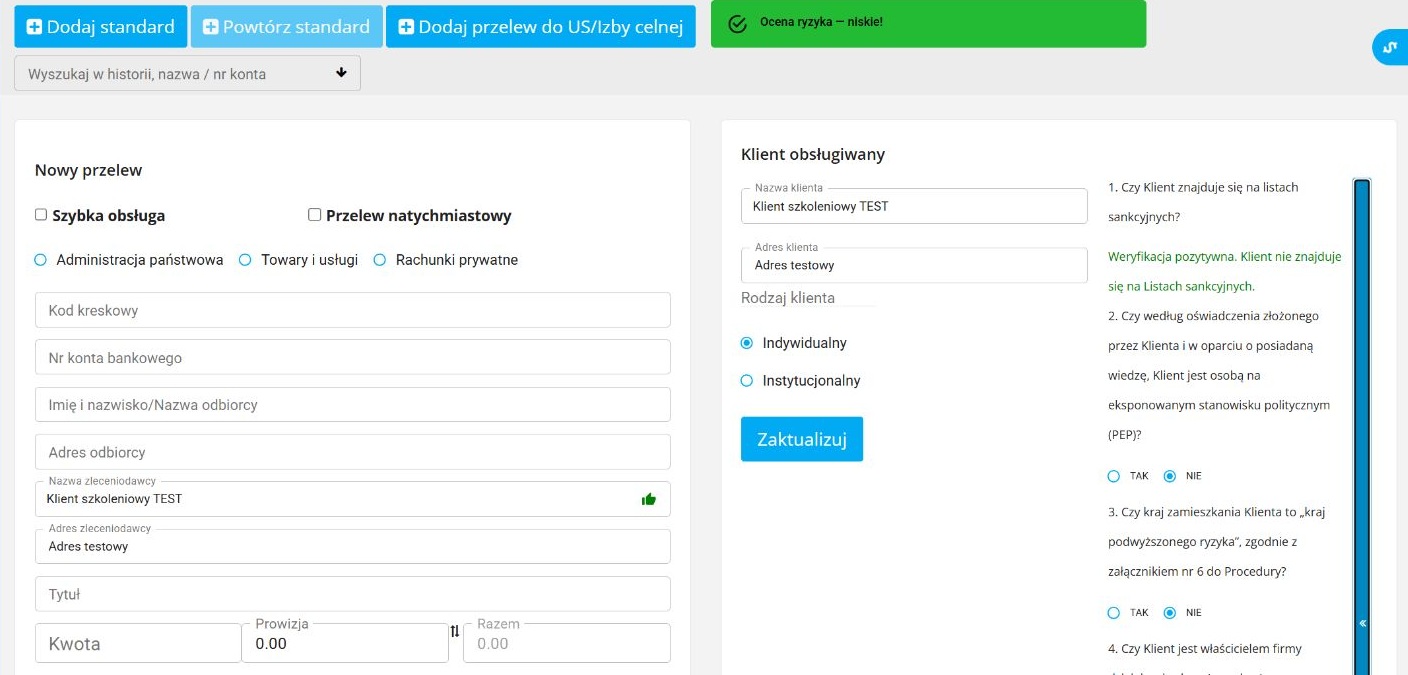Image resolution: width=1408 pixels, height=675 pixels.
Task: Click the swap arrows icon beside Prowizja
Action: 455,631
